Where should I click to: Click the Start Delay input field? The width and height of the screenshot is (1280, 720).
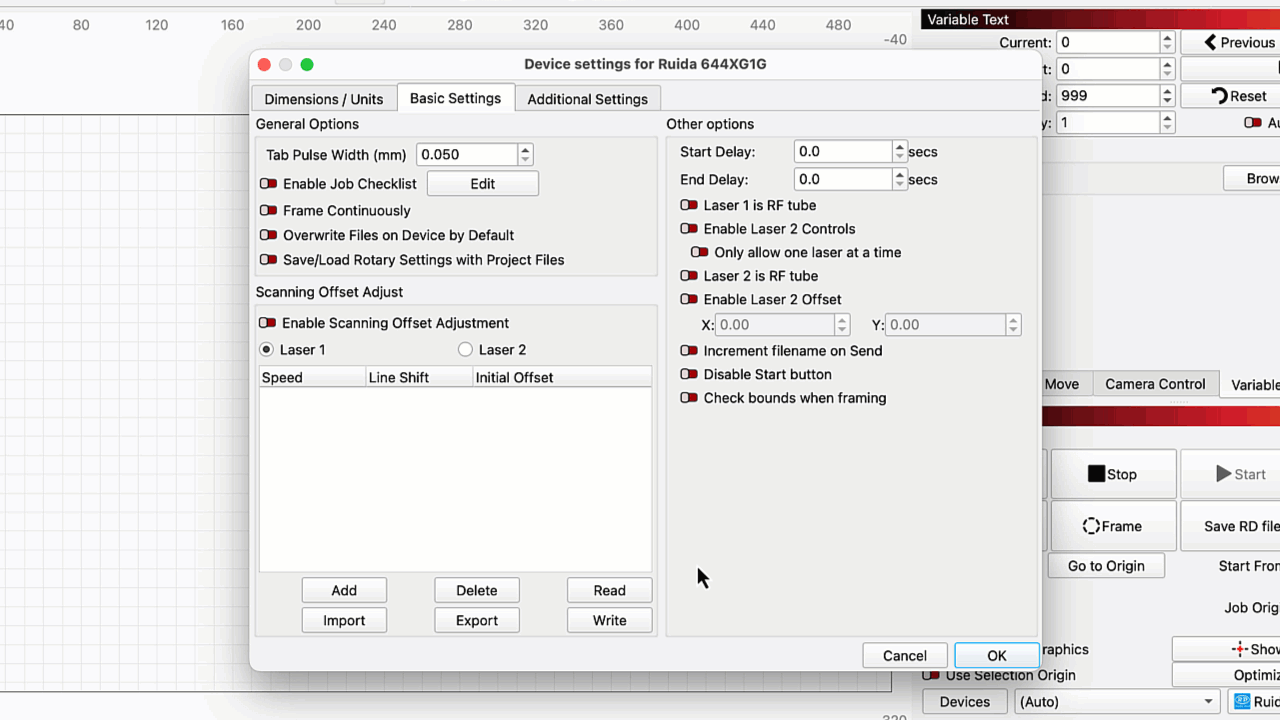click(x=842, y=152)
